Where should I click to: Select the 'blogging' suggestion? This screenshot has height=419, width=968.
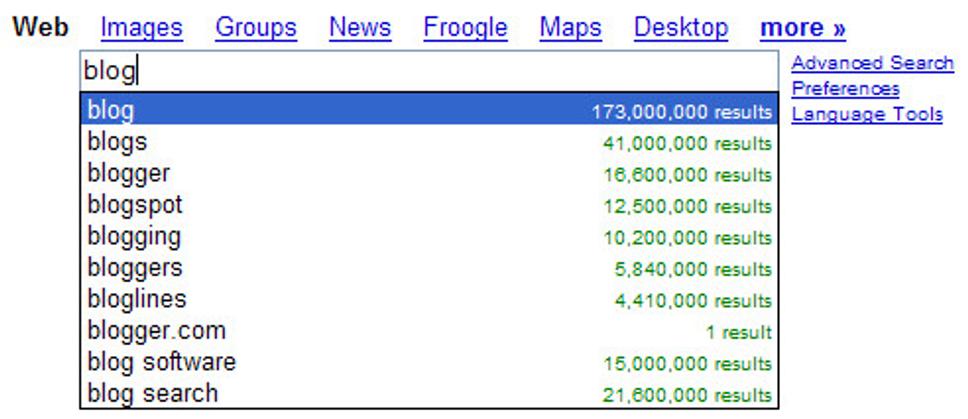click(429, 236)
